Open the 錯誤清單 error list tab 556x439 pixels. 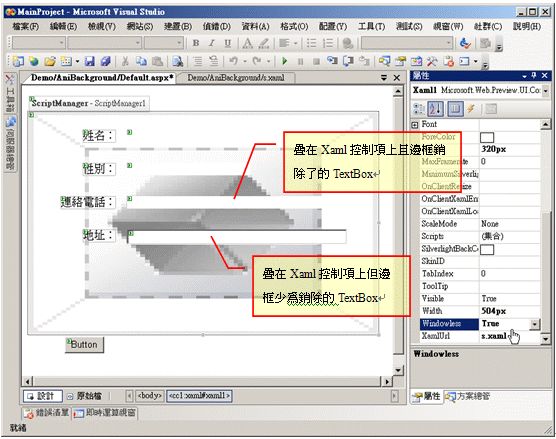47,413
